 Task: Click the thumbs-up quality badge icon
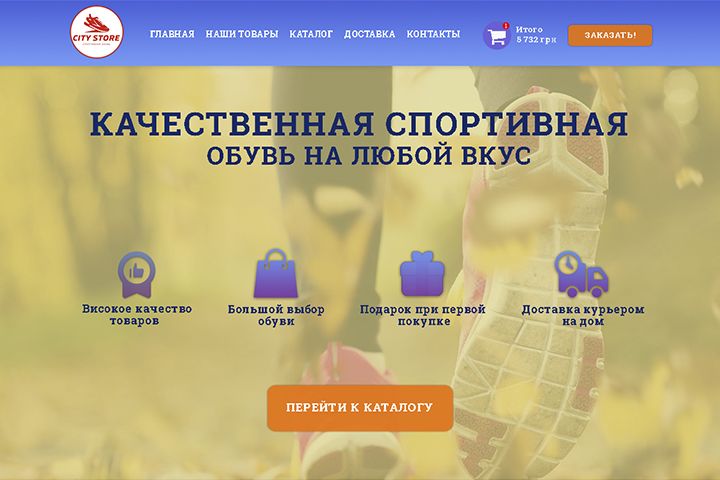point(136,274)
